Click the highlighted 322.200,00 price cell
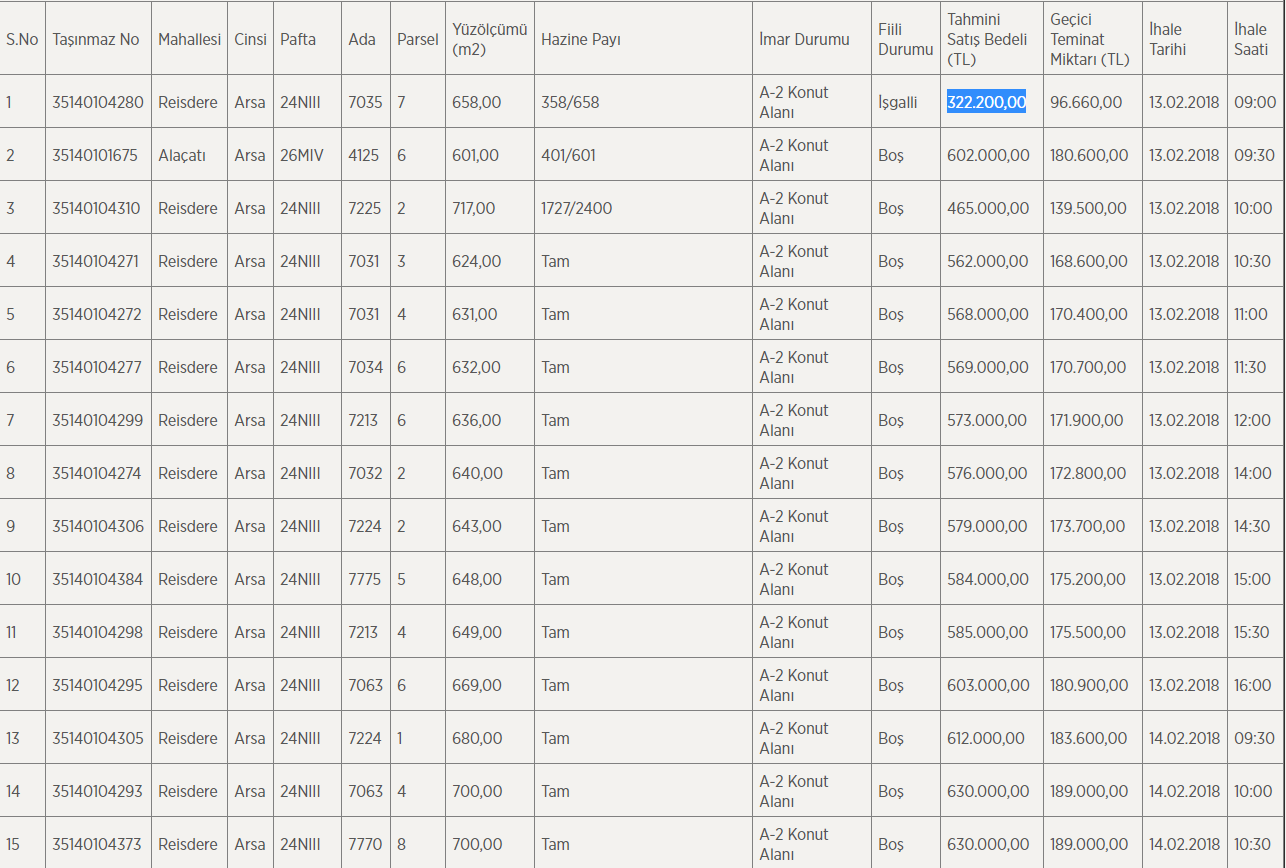Image resolution: width=1286 pixels, height=868 pixels. coord(986,102)
